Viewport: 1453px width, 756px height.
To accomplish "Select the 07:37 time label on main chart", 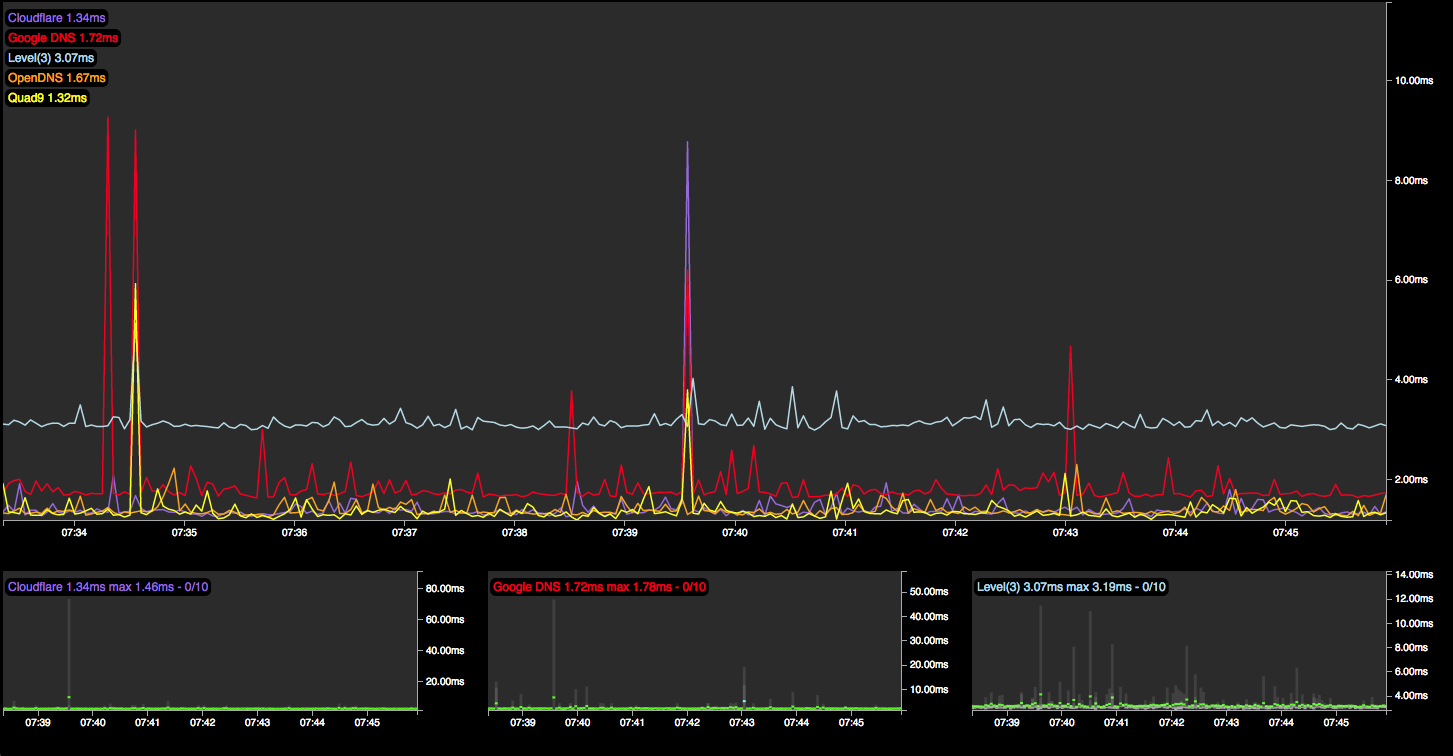I will pyautogui.click(x=404, y=534).
